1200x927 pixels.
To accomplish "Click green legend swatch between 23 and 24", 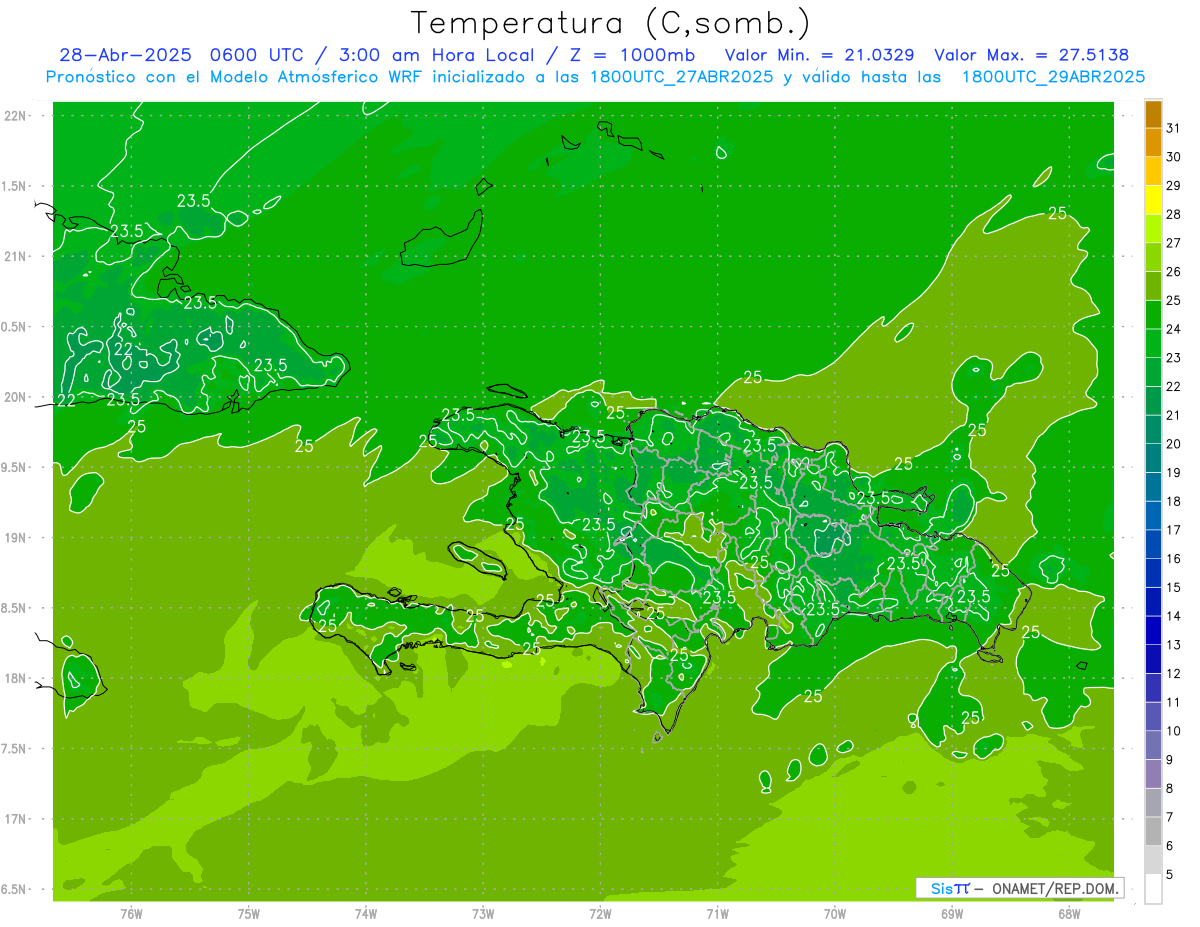I will pos(1153,343).
